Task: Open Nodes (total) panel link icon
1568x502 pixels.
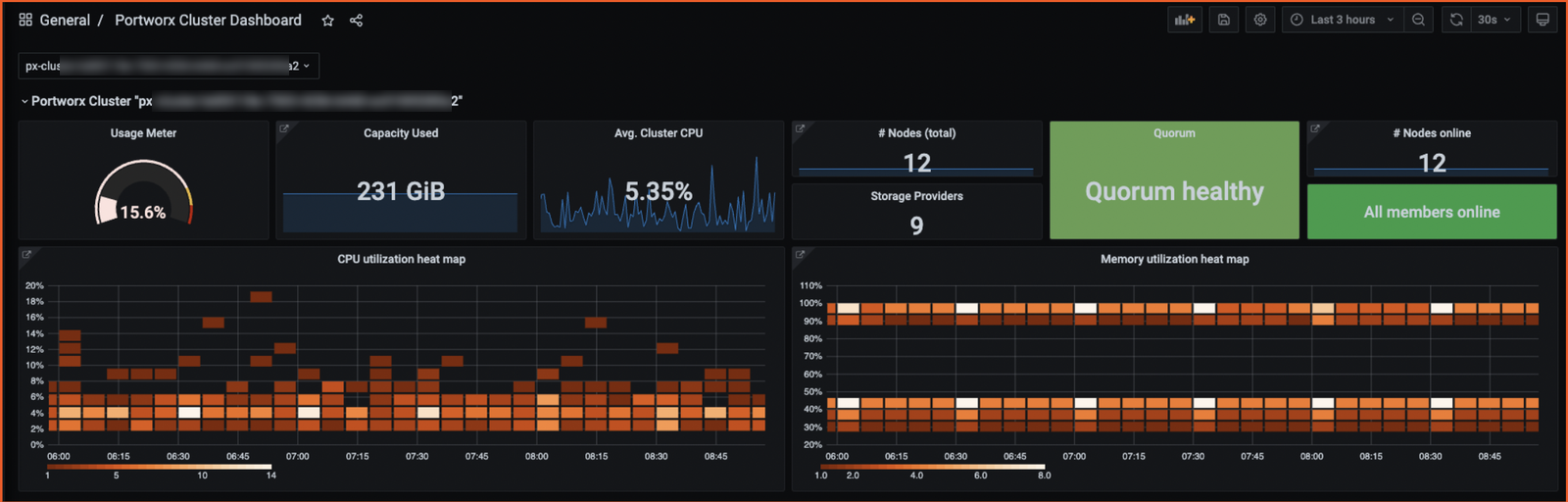Action: tap(800, 128)
